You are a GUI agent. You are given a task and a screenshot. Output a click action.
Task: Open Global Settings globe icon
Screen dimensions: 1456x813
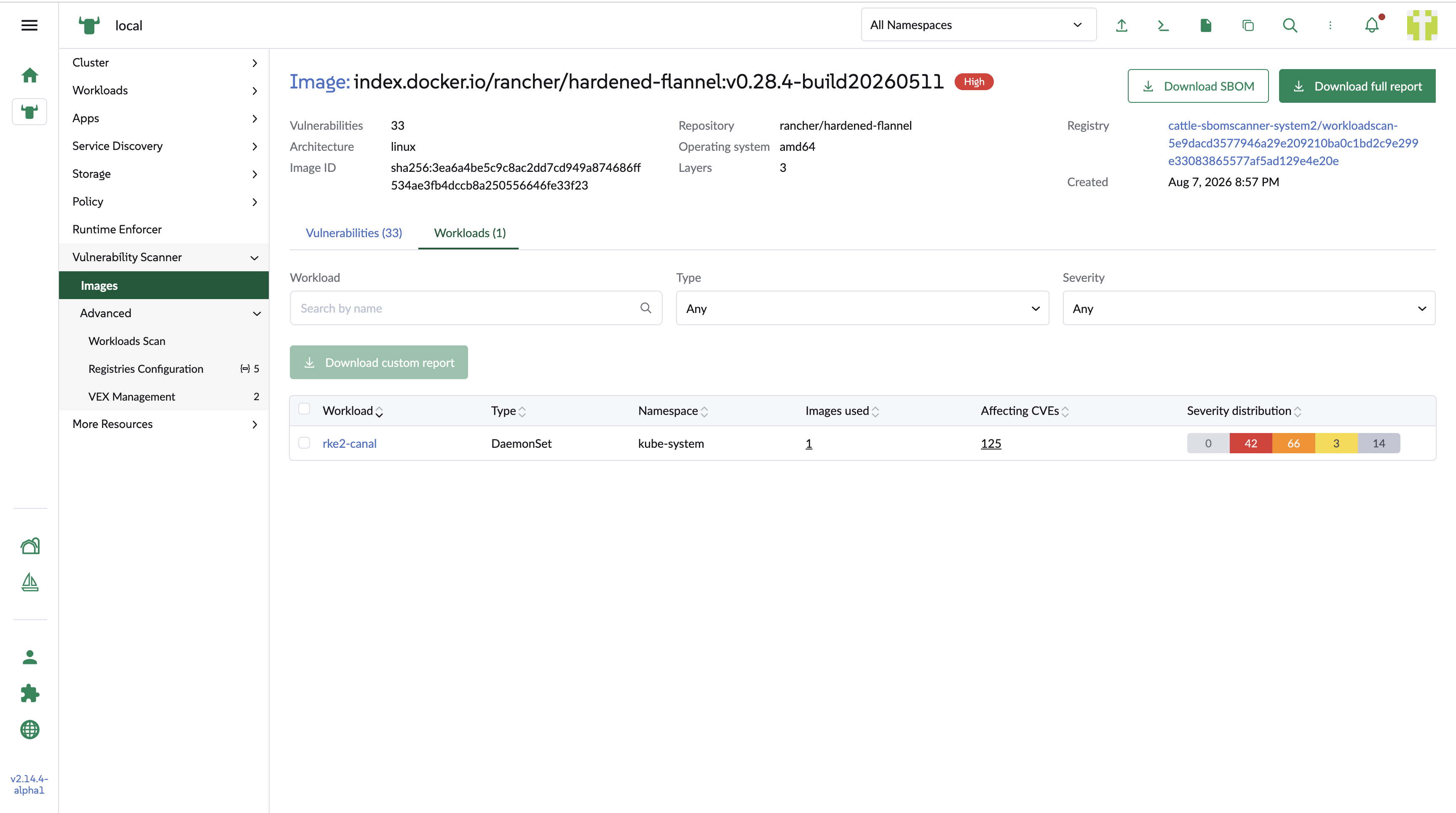(x=29, y=730)
